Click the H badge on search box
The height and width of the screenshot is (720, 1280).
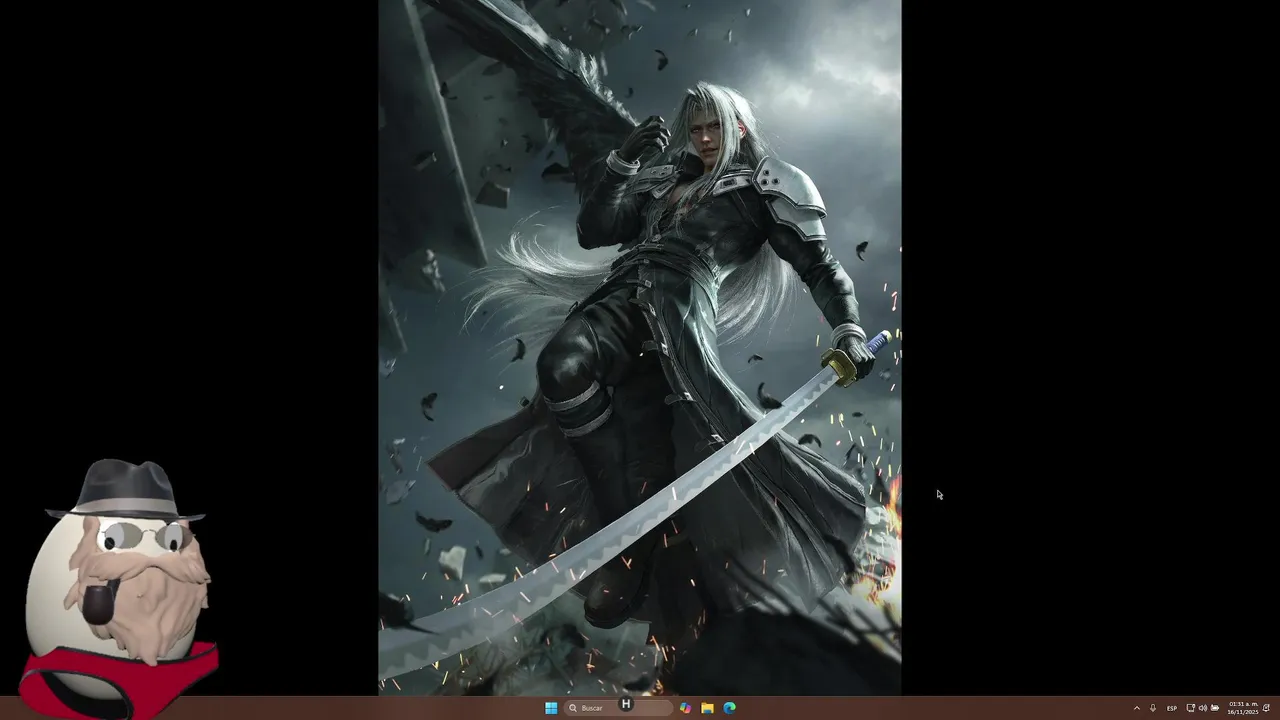pos(626,704)
